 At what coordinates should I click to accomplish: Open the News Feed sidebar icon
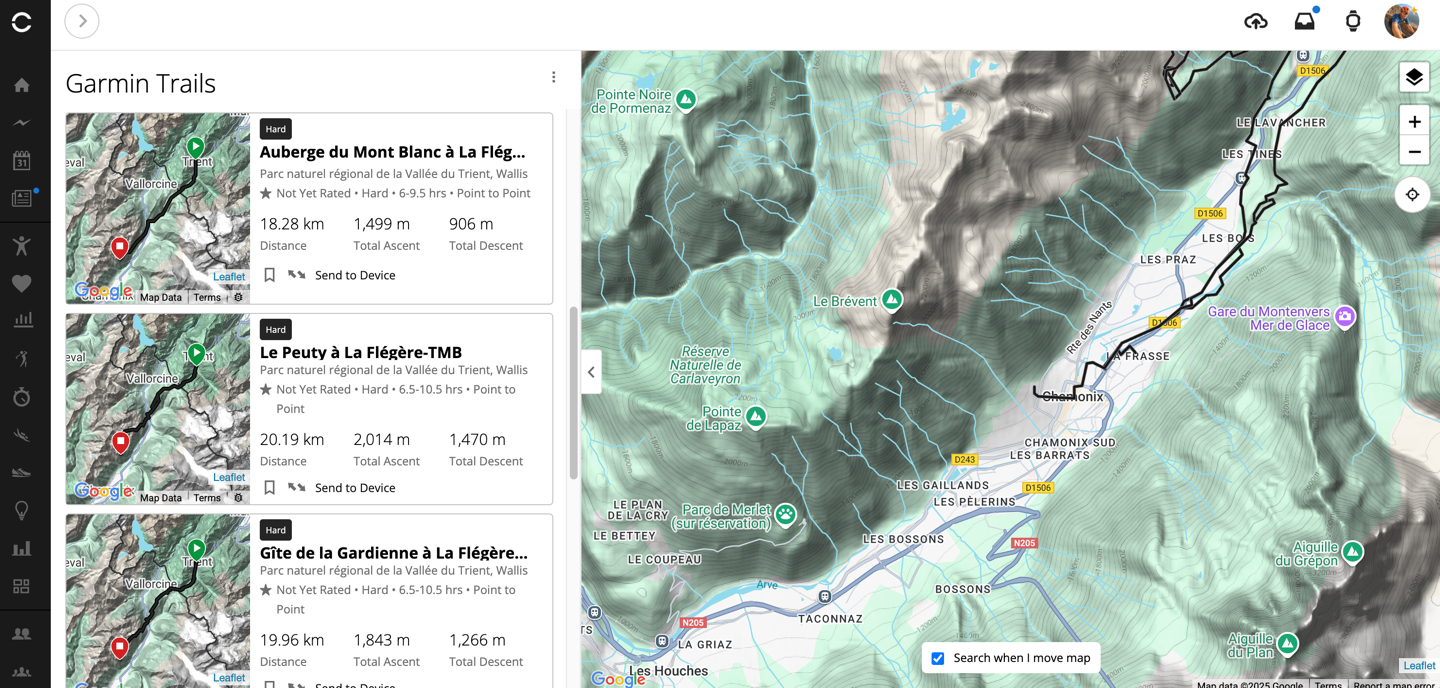22,198
